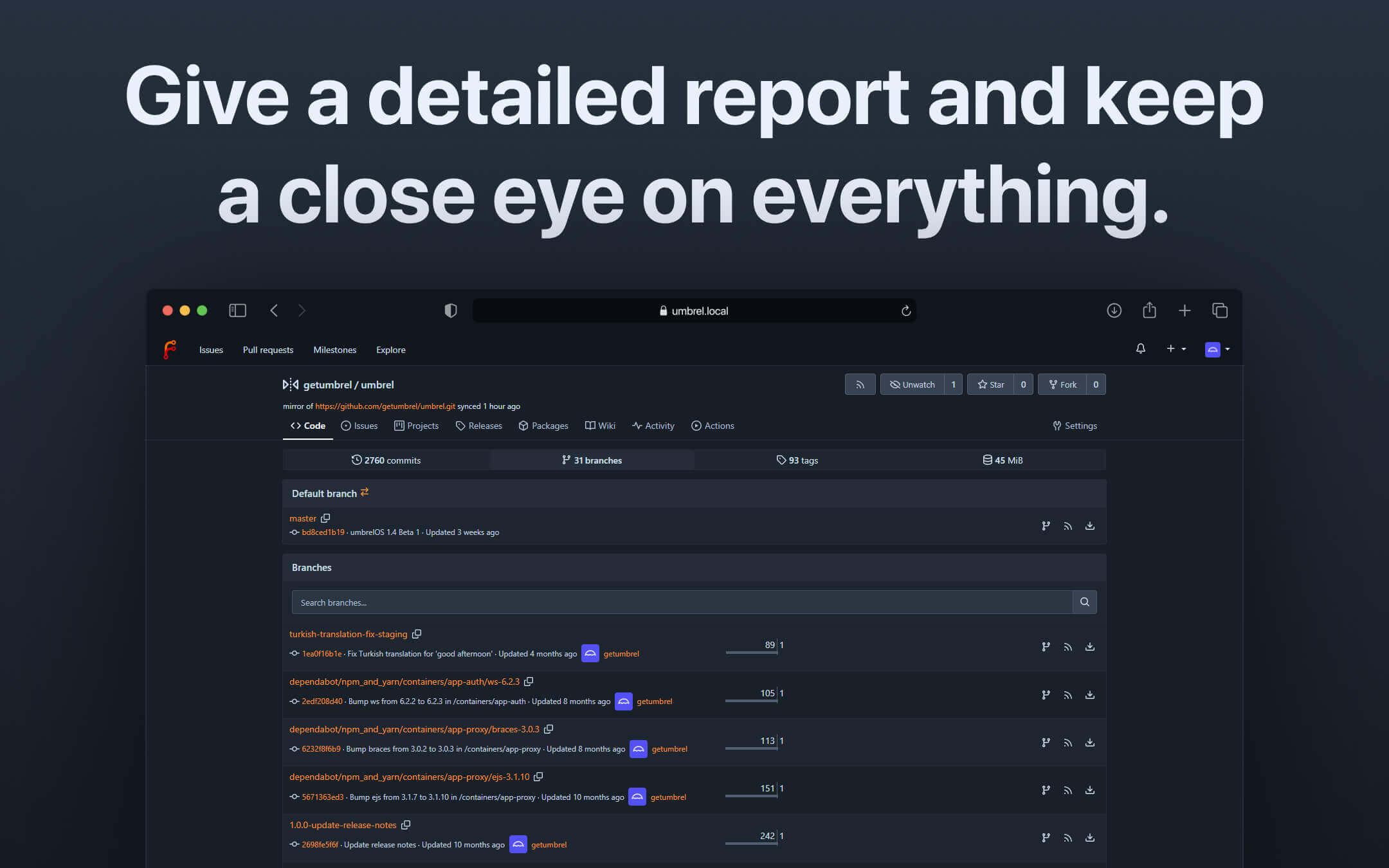
Task: Open the Pull requests menu item
Action: [268, 350]
